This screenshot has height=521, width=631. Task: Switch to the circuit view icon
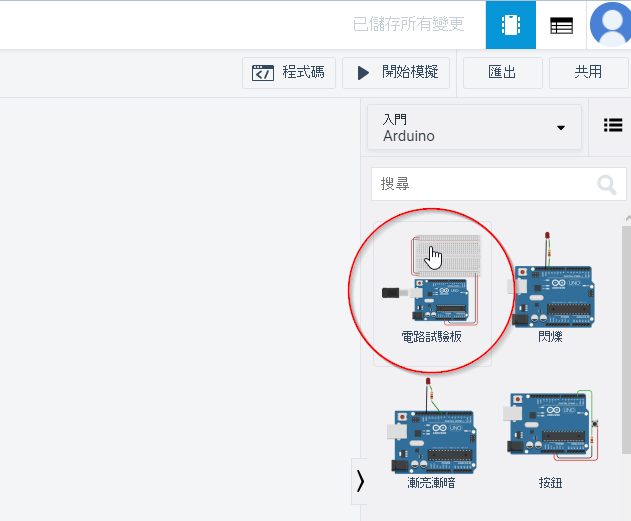coord(511,25)
